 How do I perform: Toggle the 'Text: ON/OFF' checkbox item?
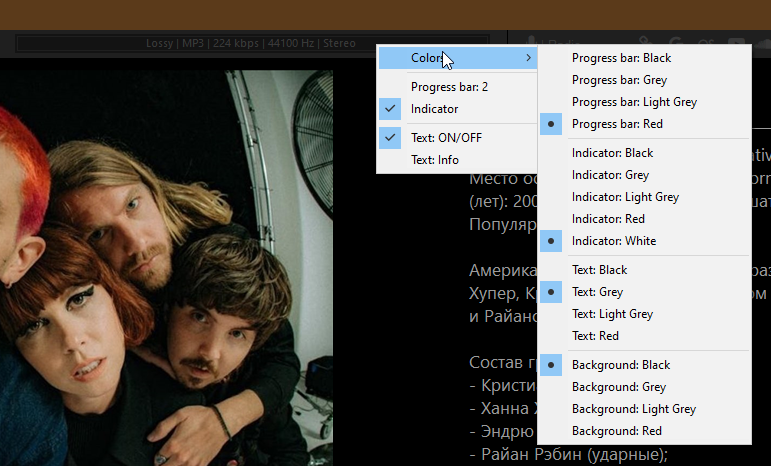coord(445,138)
